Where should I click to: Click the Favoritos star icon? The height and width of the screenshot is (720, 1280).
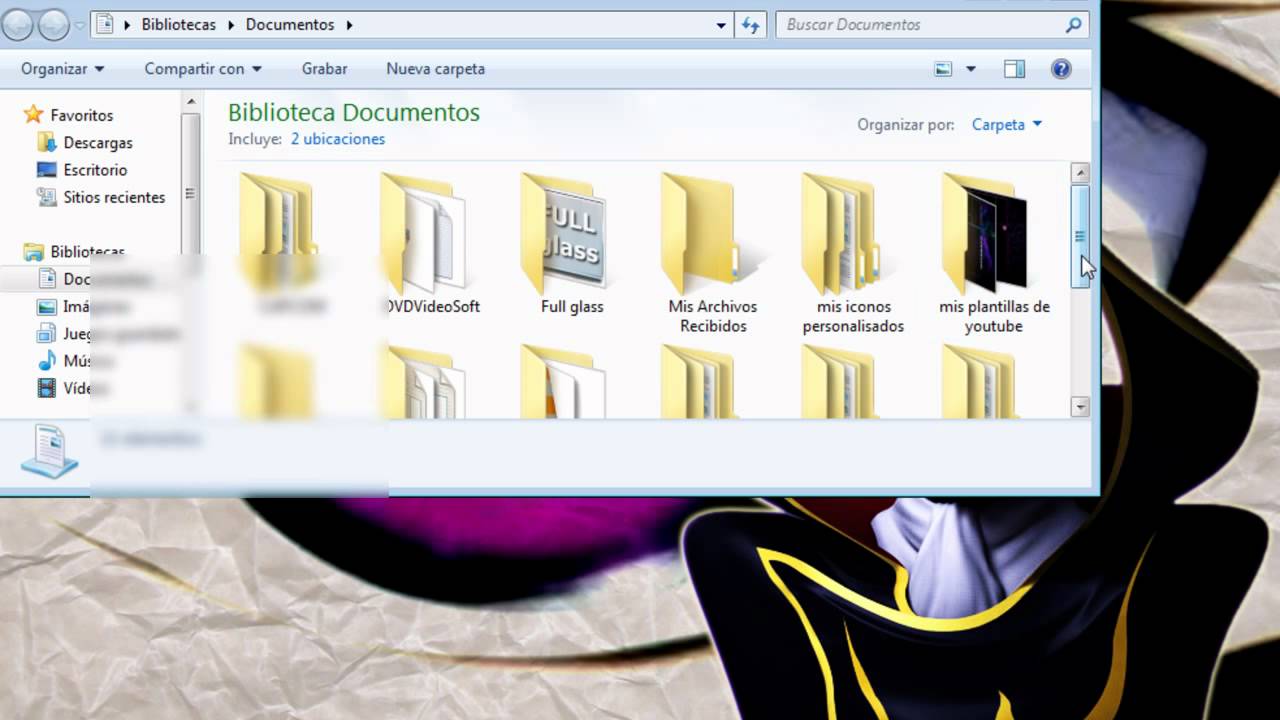(x=34, y=115)
